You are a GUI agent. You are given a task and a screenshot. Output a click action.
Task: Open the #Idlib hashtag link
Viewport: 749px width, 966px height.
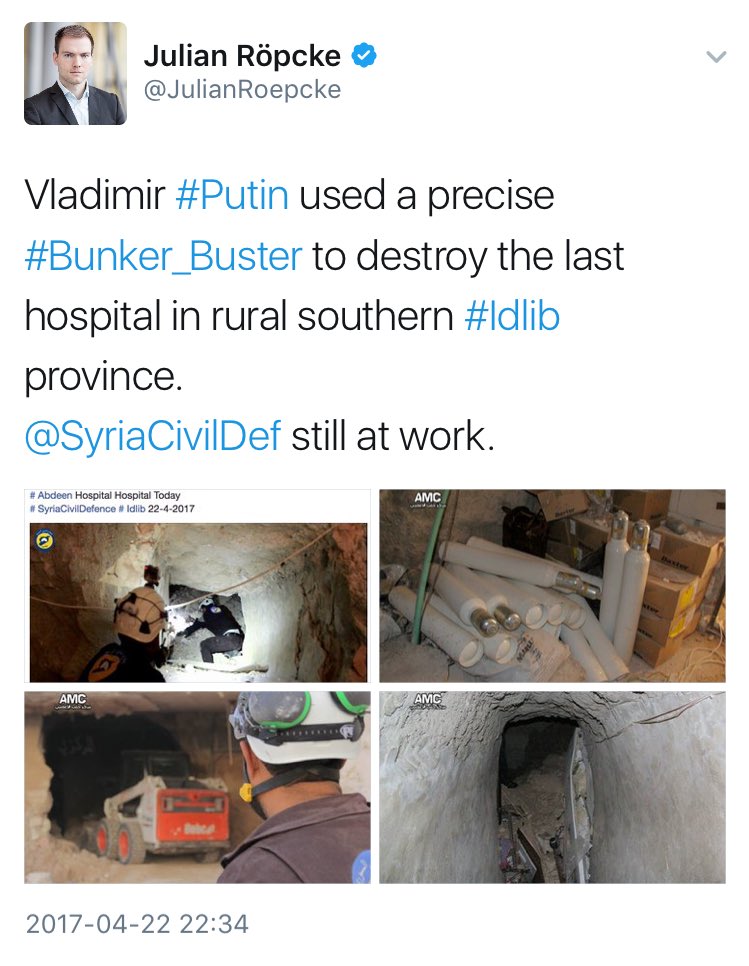[x=512, y=316]
